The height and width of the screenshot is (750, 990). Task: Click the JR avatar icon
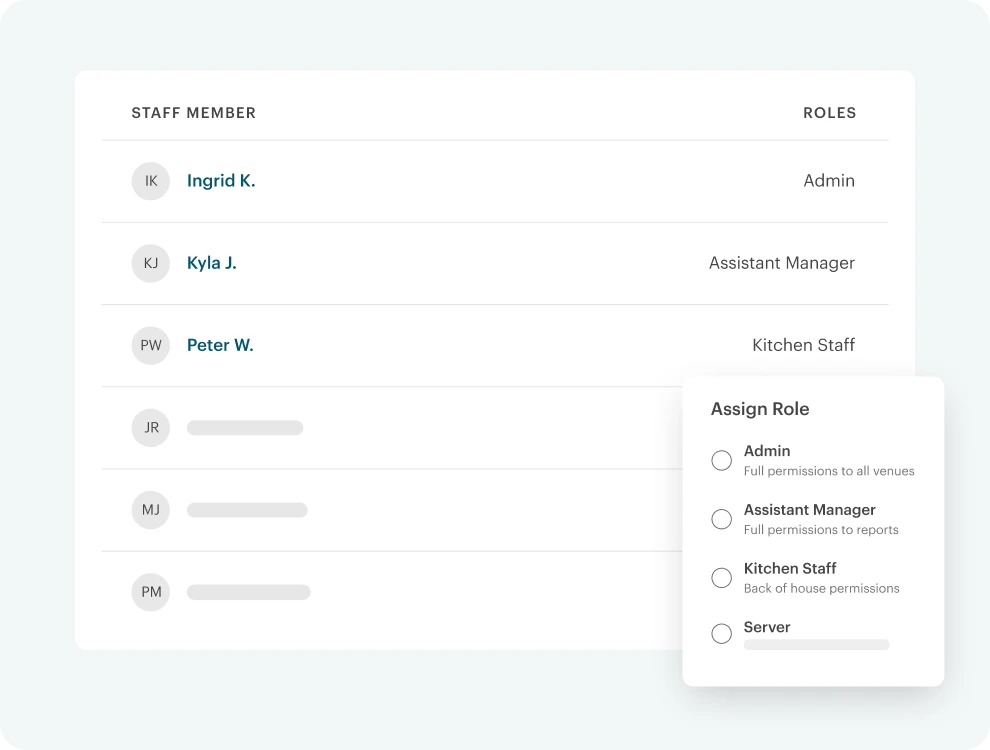coord(150,427)
